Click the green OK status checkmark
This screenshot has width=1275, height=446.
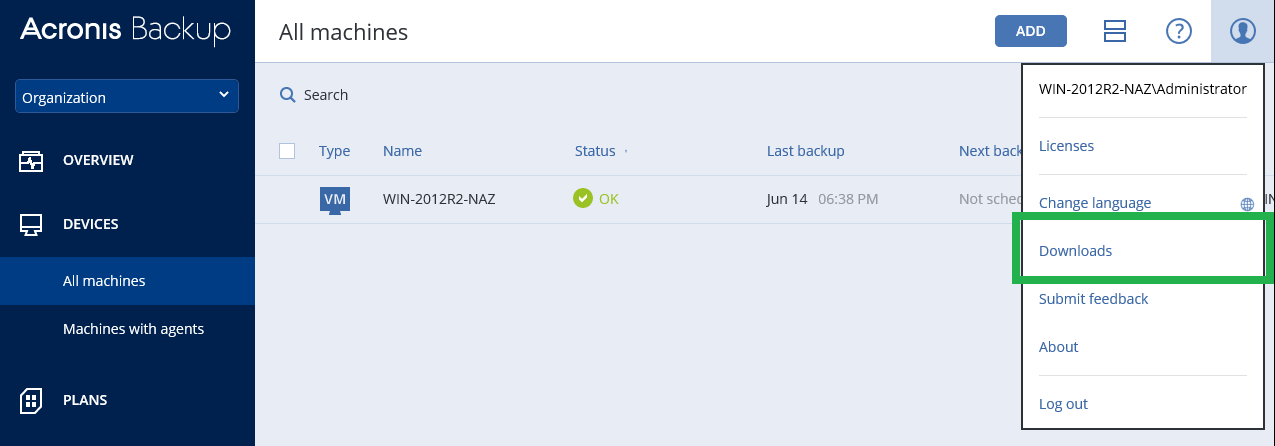pyautogui.click(x=583, y=199)
